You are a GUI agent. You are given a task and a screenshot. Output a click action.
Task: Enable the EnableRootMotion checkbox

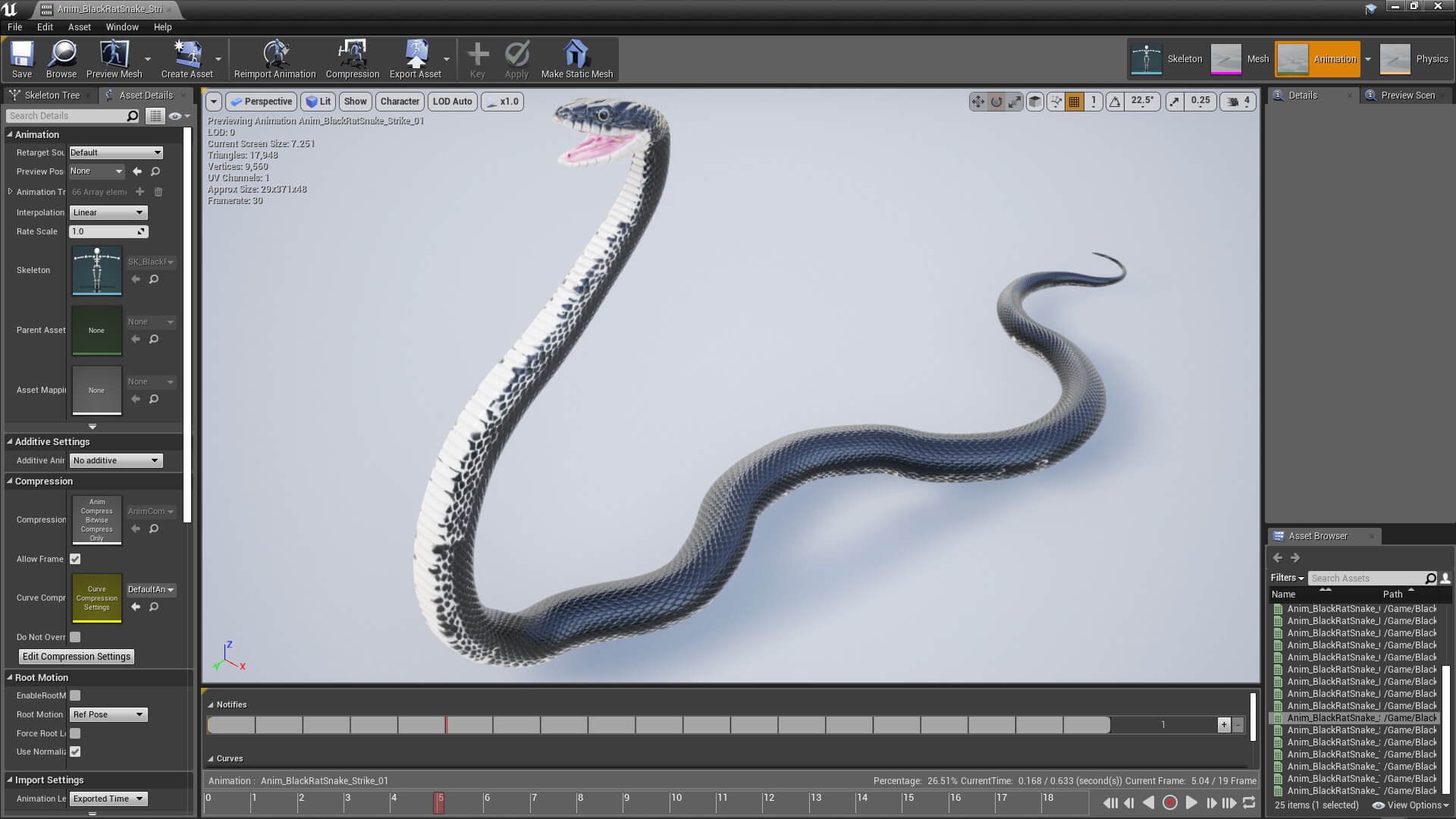point(75,695)
